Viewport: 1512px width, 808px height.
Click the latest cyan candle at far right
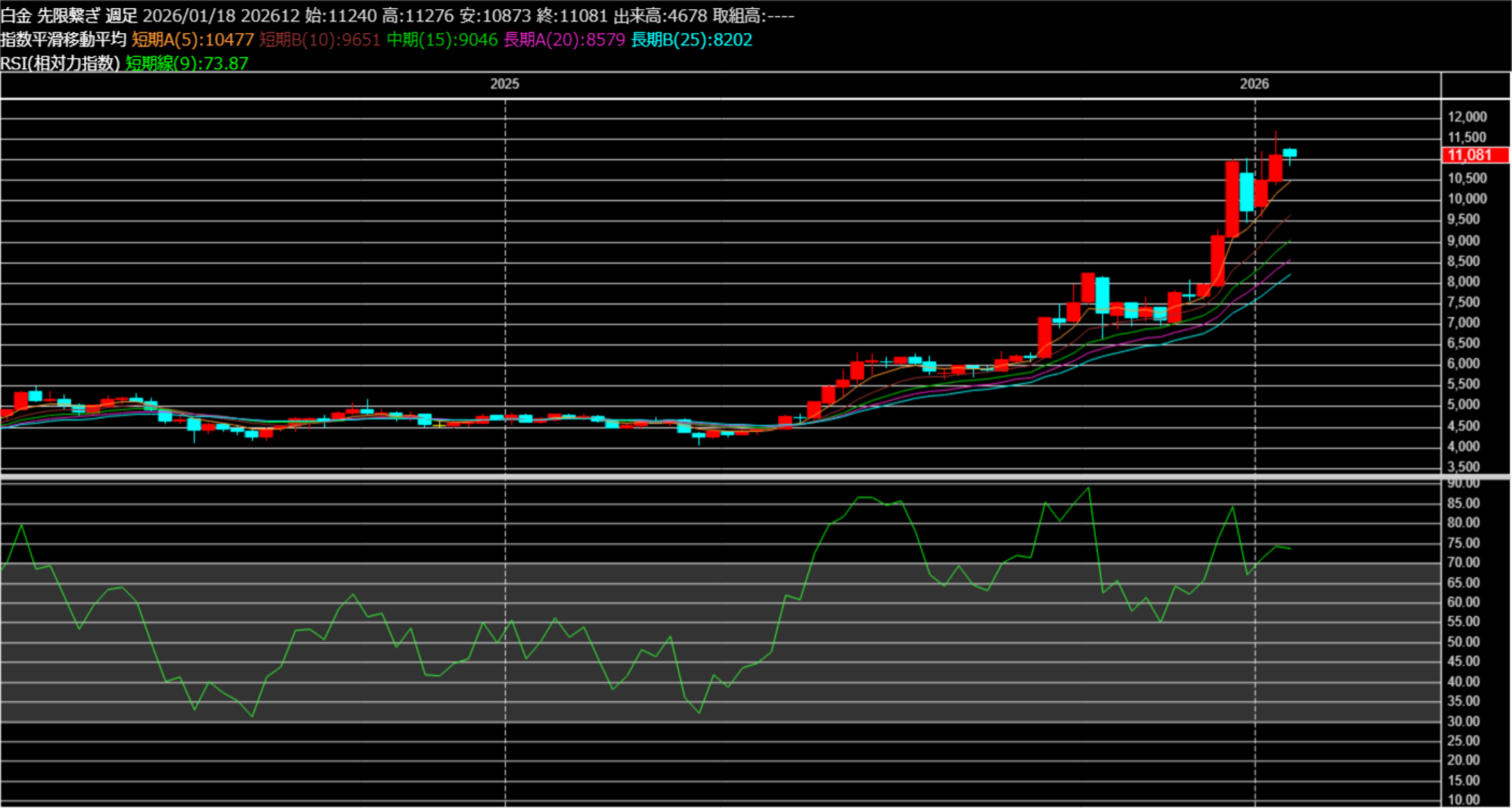point(1289,153)
